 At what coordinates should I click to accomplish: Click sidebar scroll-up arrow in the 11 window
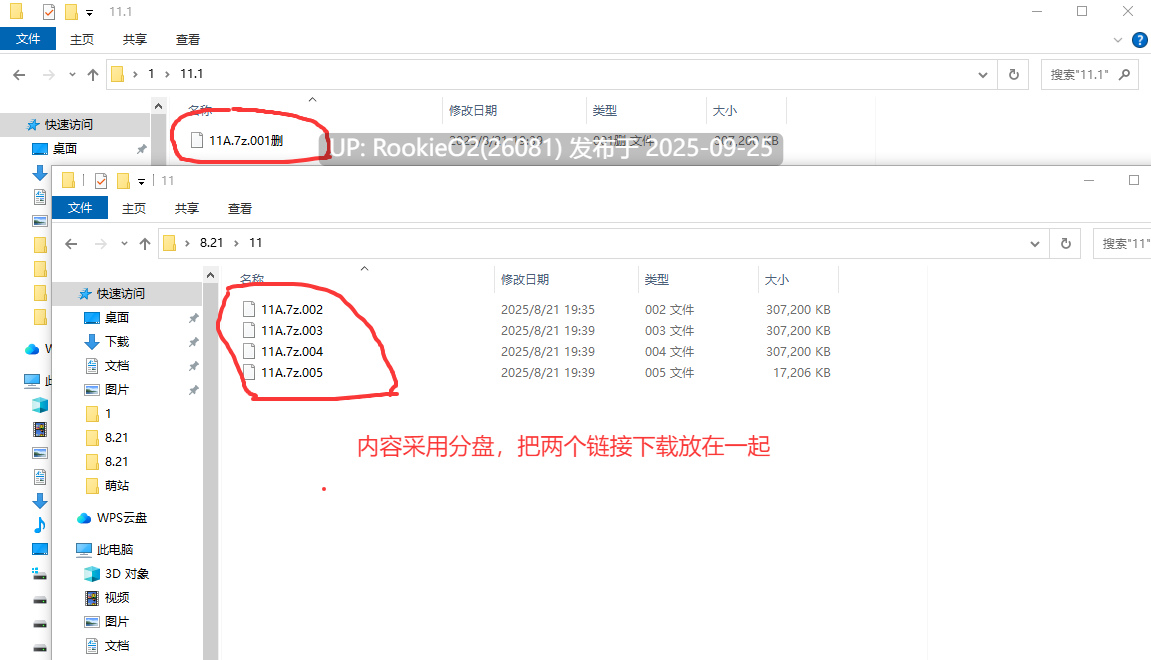pos(211,275)
